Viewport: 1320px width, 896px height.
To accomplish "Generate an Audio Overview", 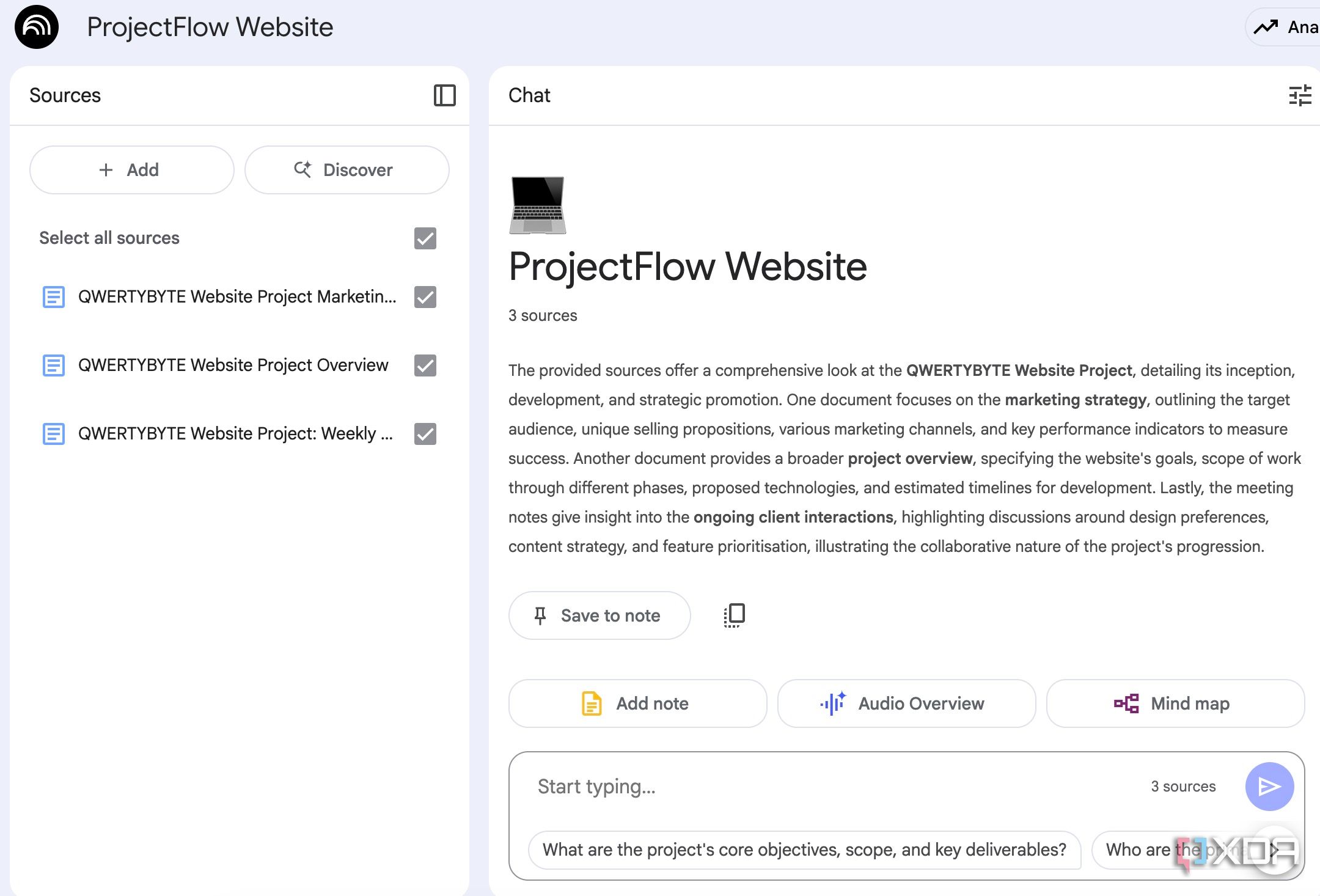I will [906, 703].
